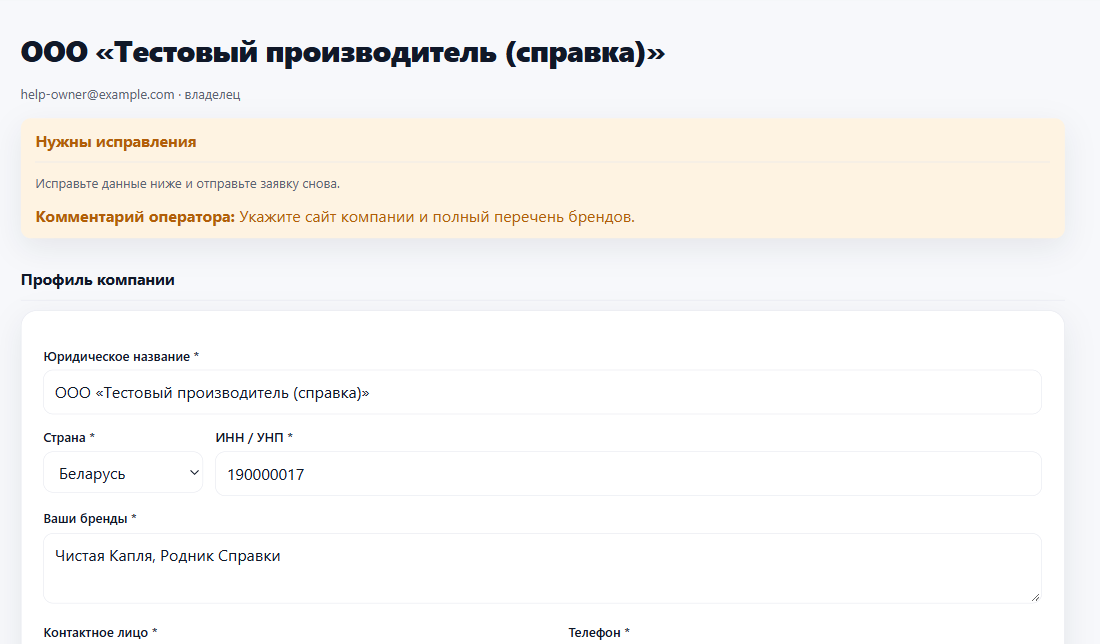Image resolution: width=1100 pixels, height=644 pixels.
Task: Click the Ваши бренды * label
Action: pyautogui.click(x=90, y=518)
